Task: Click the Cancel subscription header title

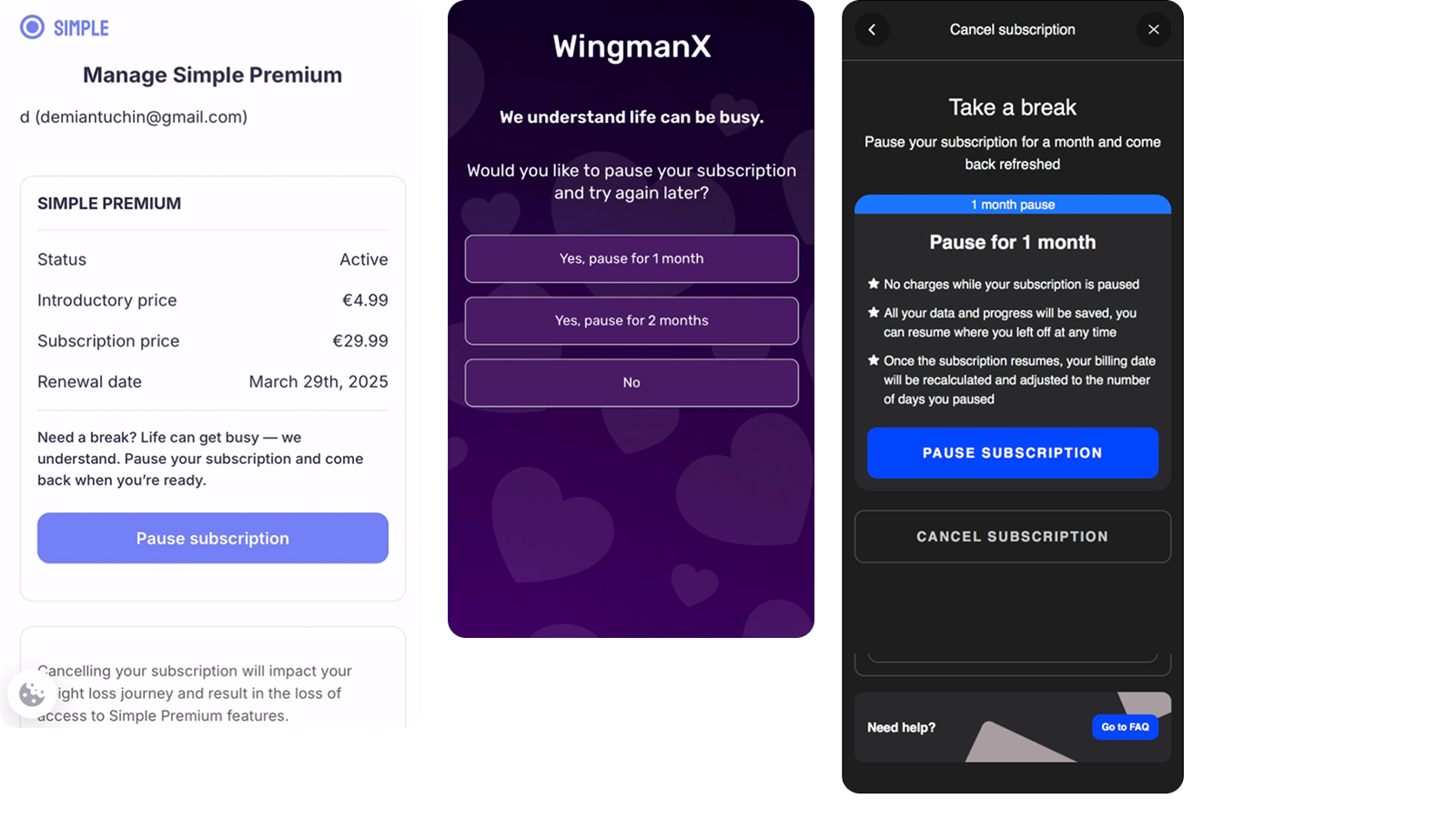Action: pos(1013,29)
